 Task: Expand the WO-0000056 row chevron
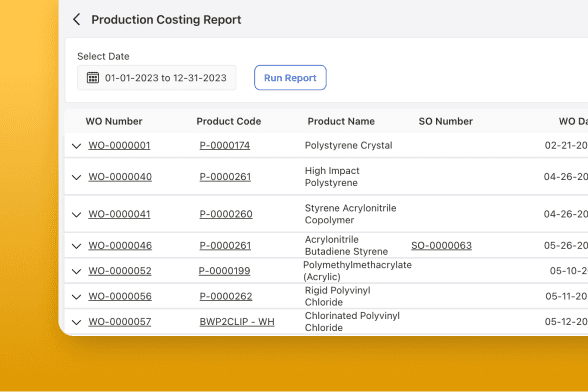[76, 297]
